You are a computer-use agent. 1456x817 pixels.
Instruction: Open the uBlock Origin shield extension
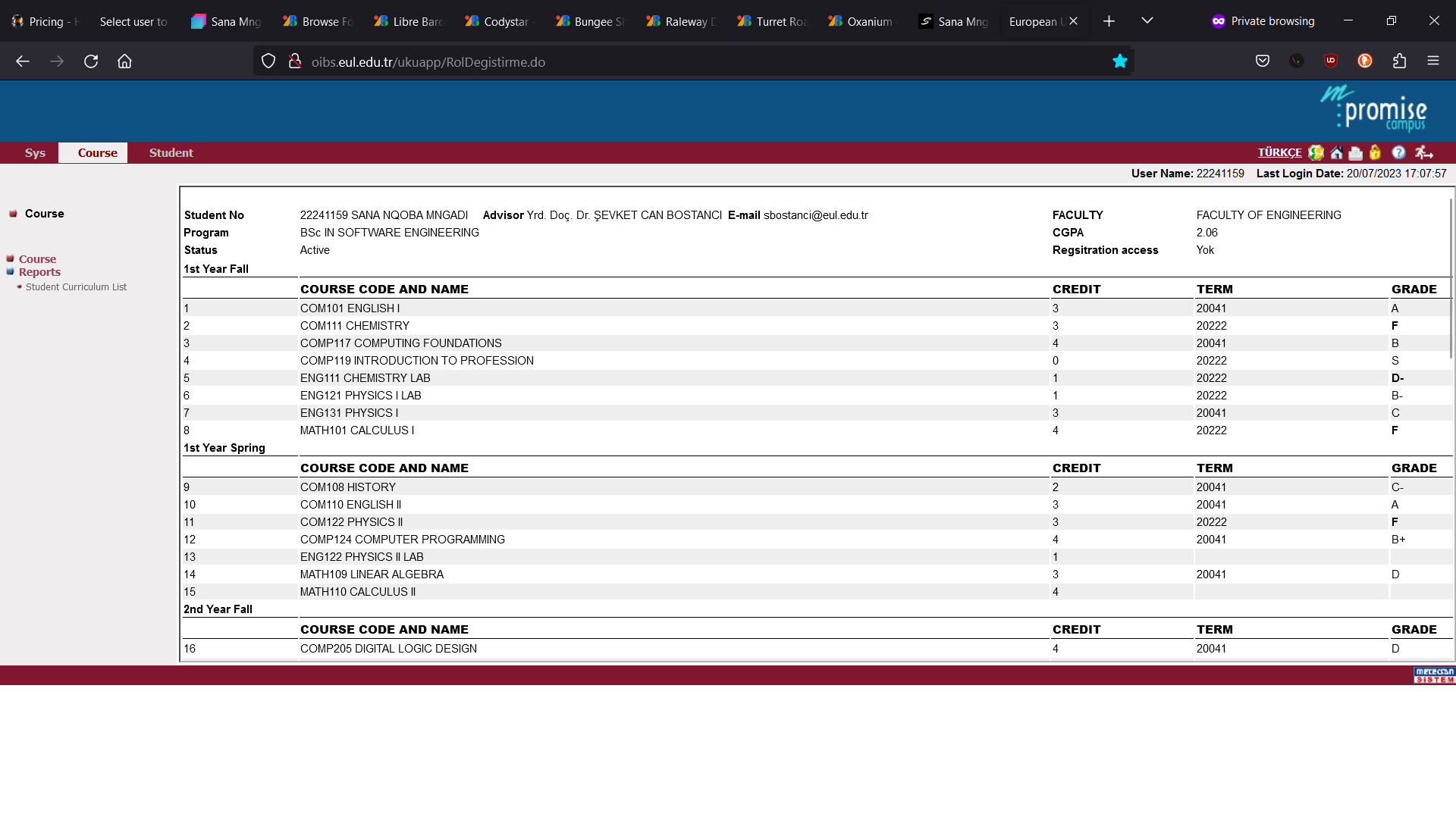pos(1331,61)
